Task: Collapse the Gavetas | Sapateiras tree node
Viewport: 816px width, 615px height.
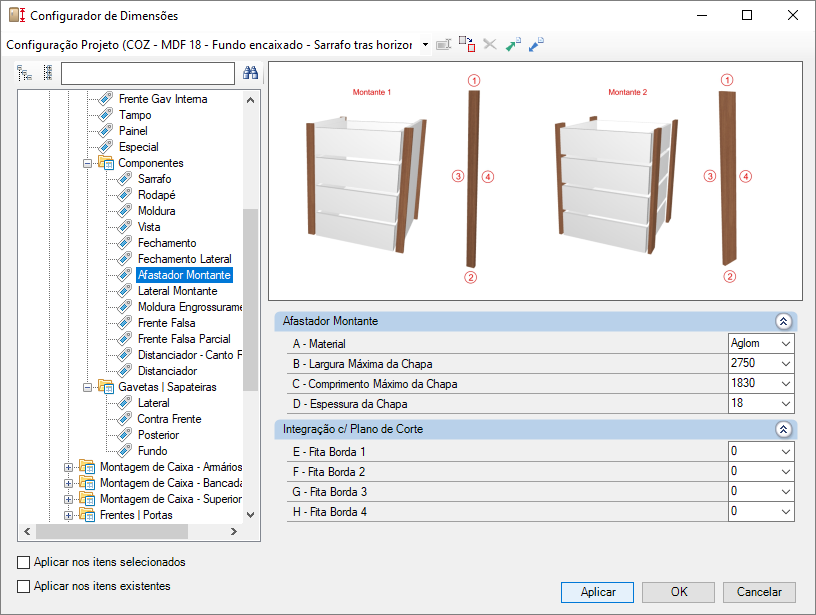Action: pyautogui.click(x=87, y=388)
